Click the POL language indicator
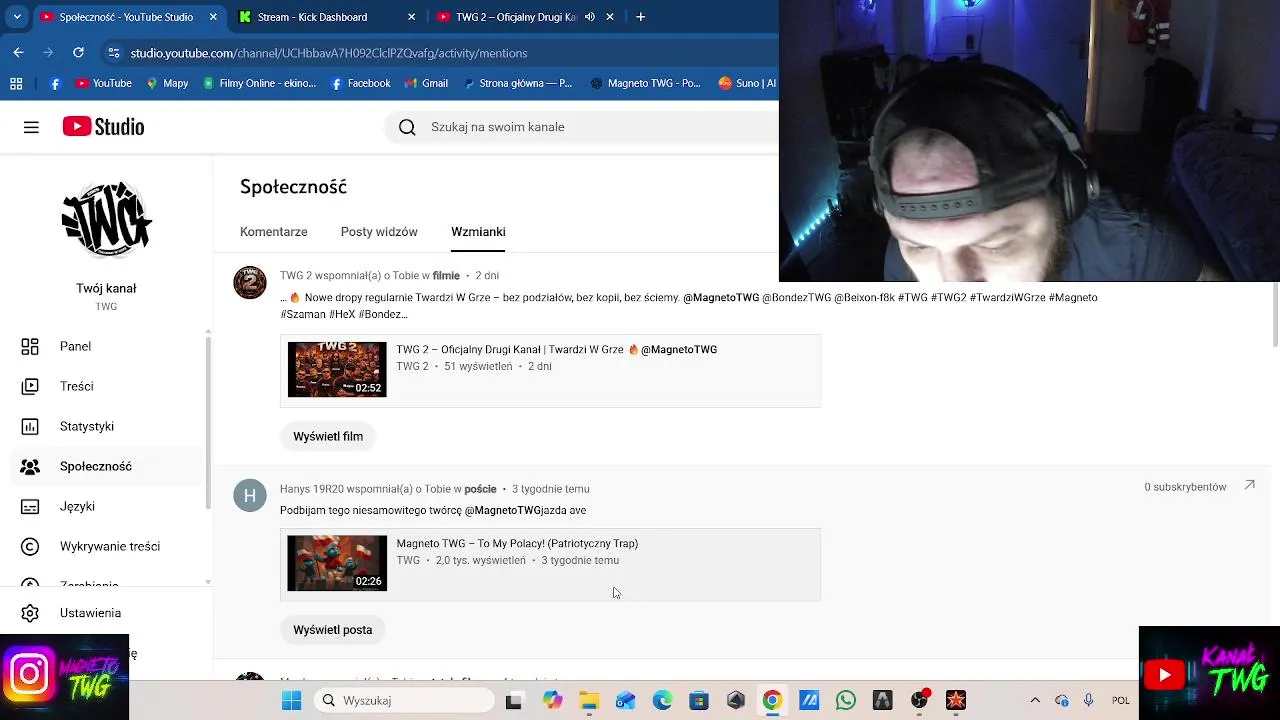 point(1121,701)
